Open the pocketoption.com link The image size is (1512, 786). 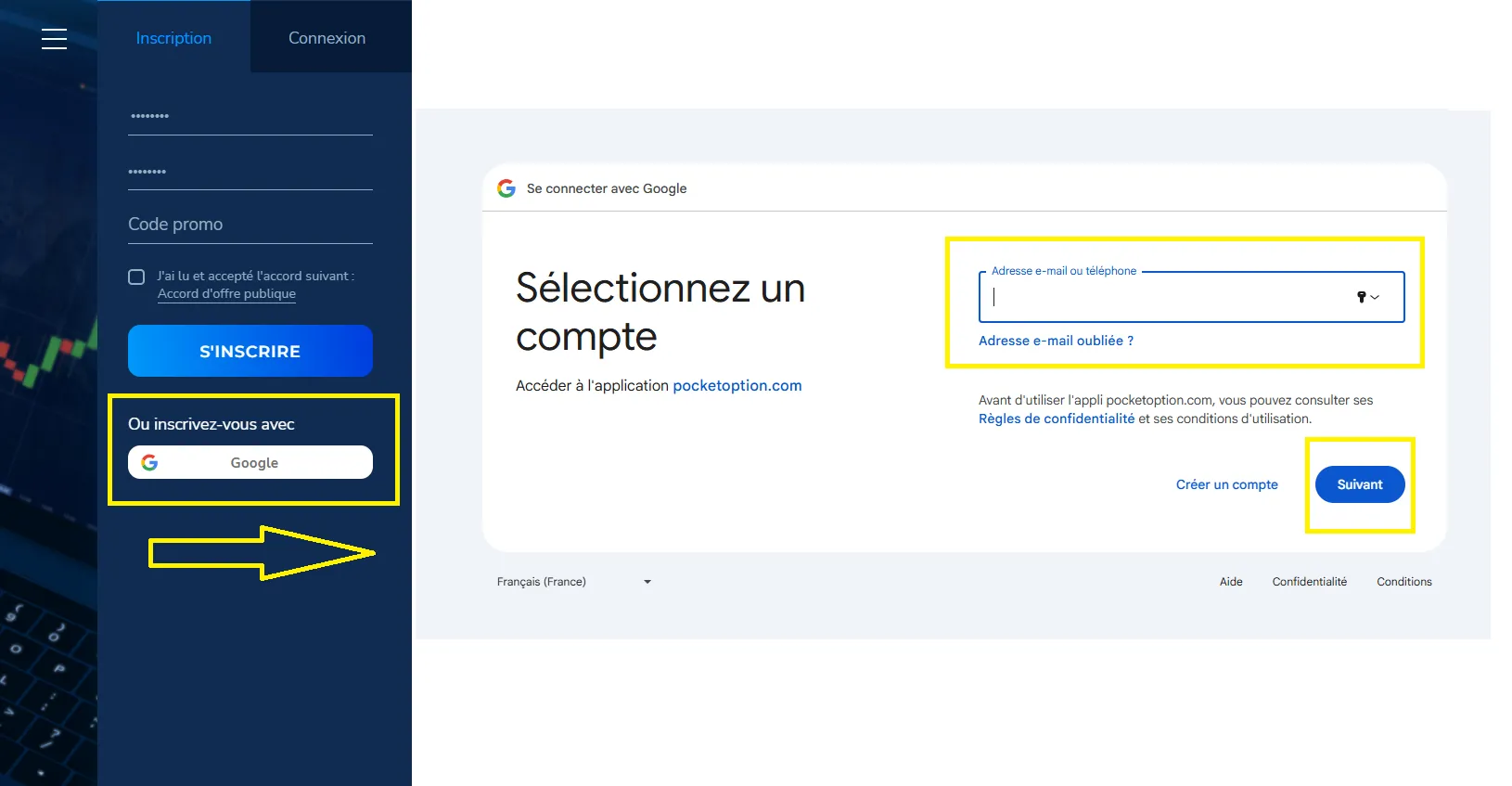click(x=737, y=385)
